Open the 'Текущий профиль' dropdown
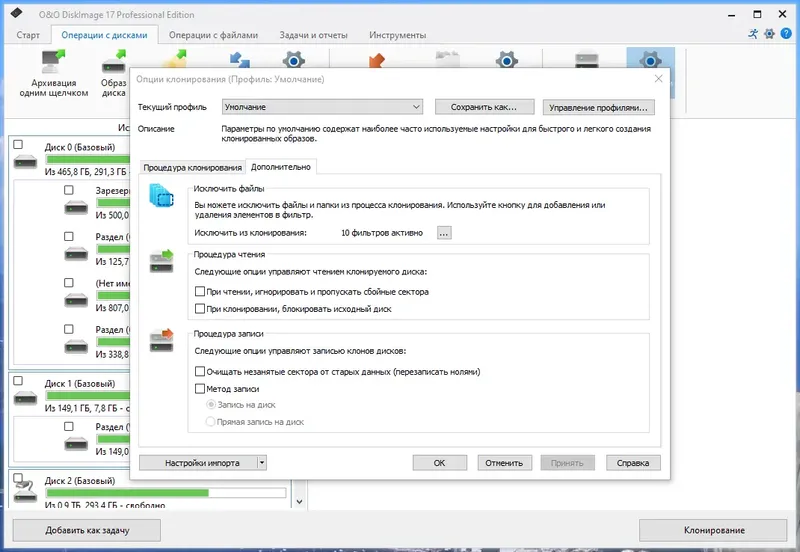Viewport: 800px width, 552px height. click(322, 107)
